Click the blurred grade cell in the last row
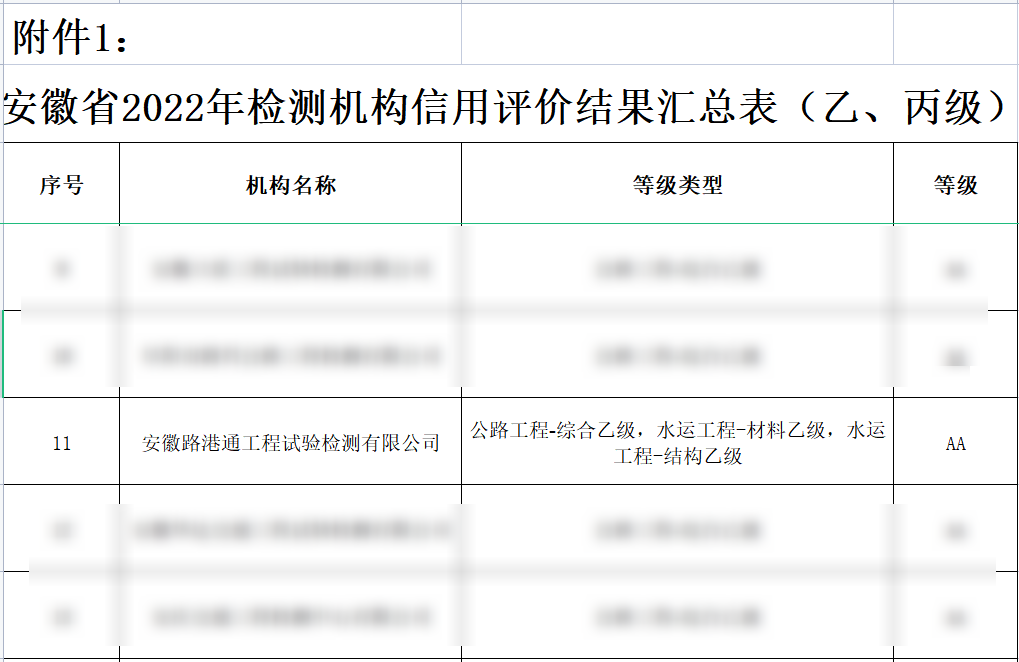This screenshot has width=1019, height=662. point(954,612)
